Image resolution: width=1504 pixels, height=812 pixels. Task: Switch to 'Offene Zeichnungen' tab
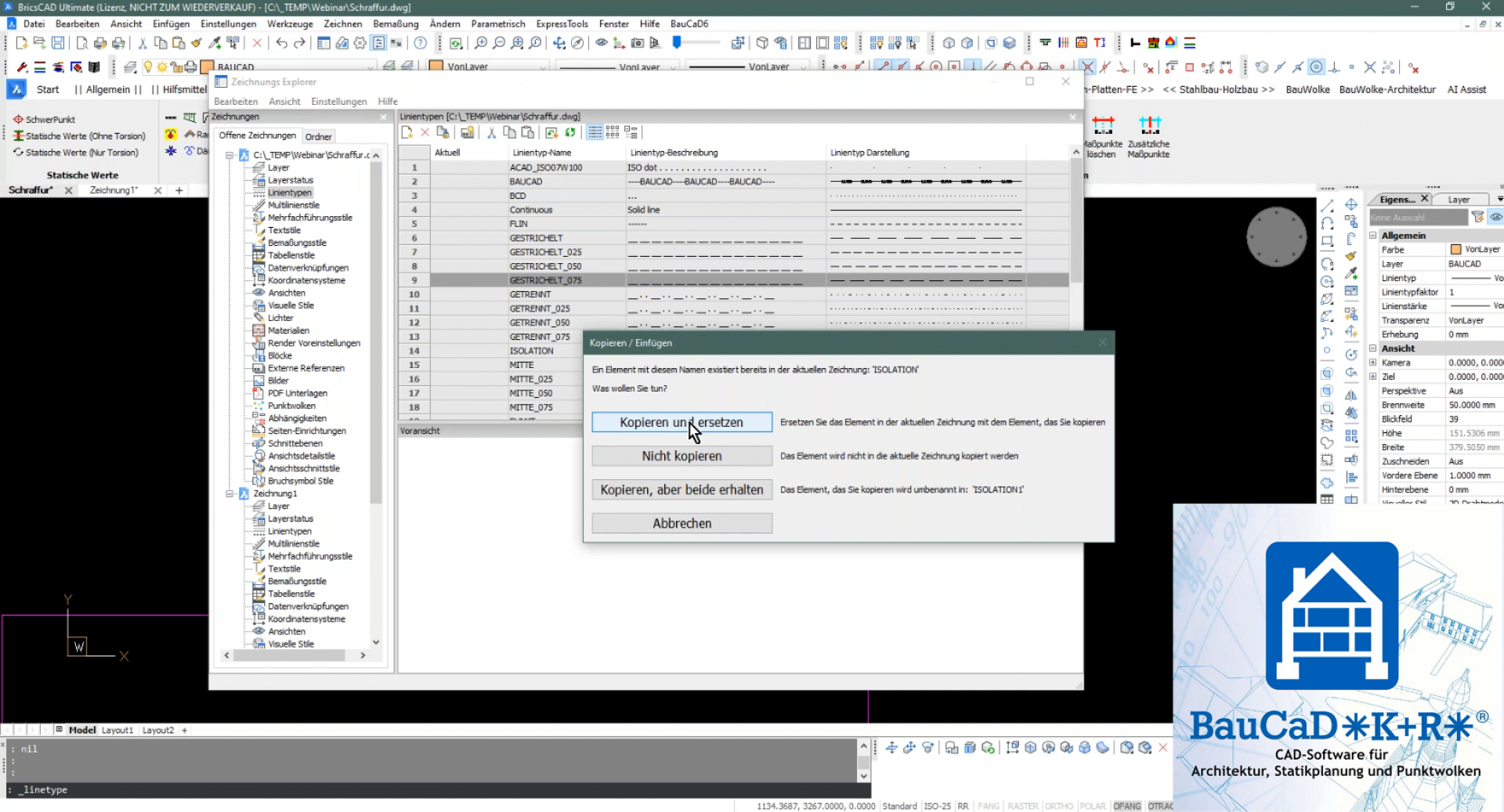click(x=257, y=135)
